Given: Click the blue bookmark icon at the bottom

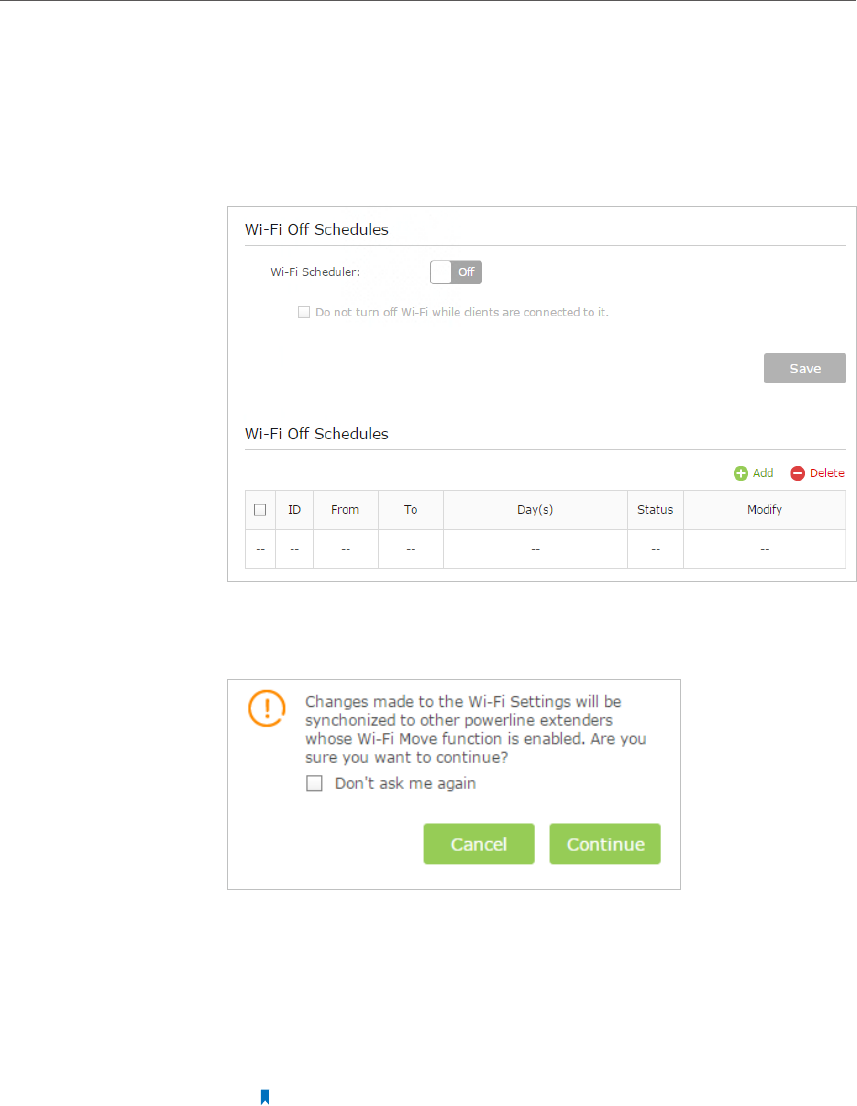Looking at the screenshot, I should [x=265, y=1097].
